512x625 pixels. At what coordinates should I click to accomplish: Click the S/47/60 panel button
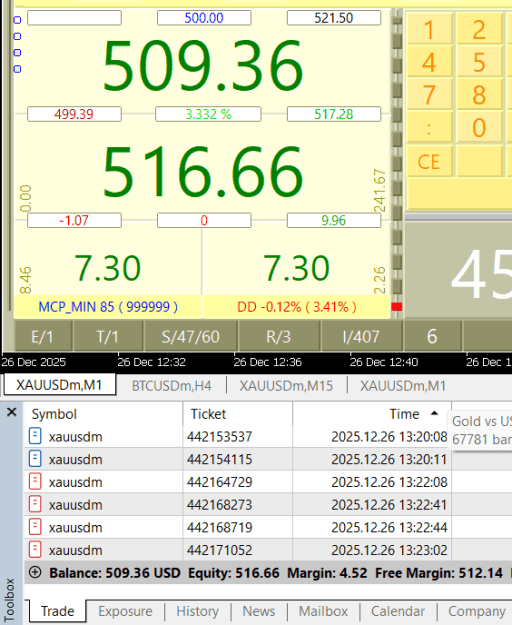(x=190, y=337)
